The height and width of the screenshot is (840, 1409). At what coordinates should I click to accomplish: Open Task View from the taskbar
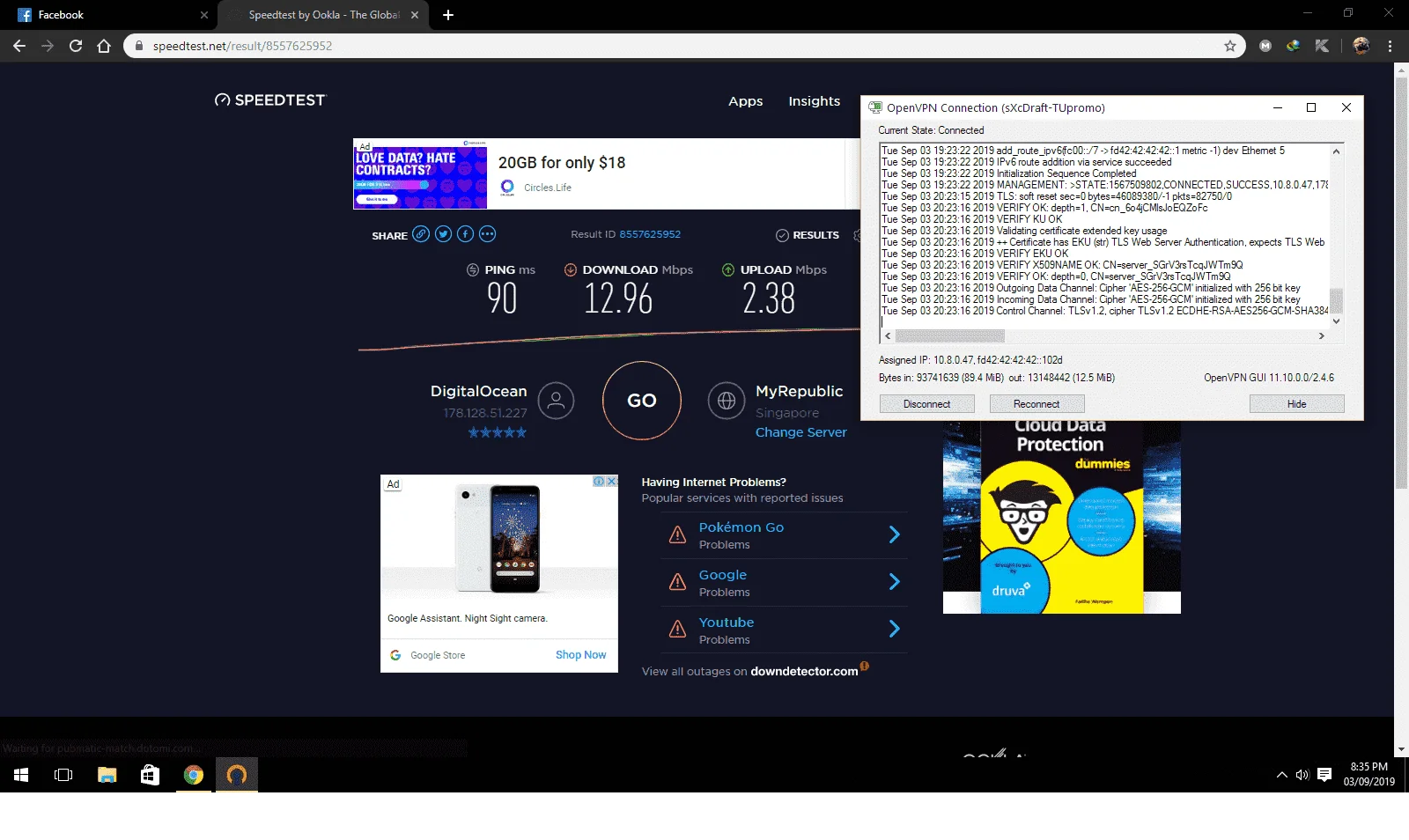63,775
